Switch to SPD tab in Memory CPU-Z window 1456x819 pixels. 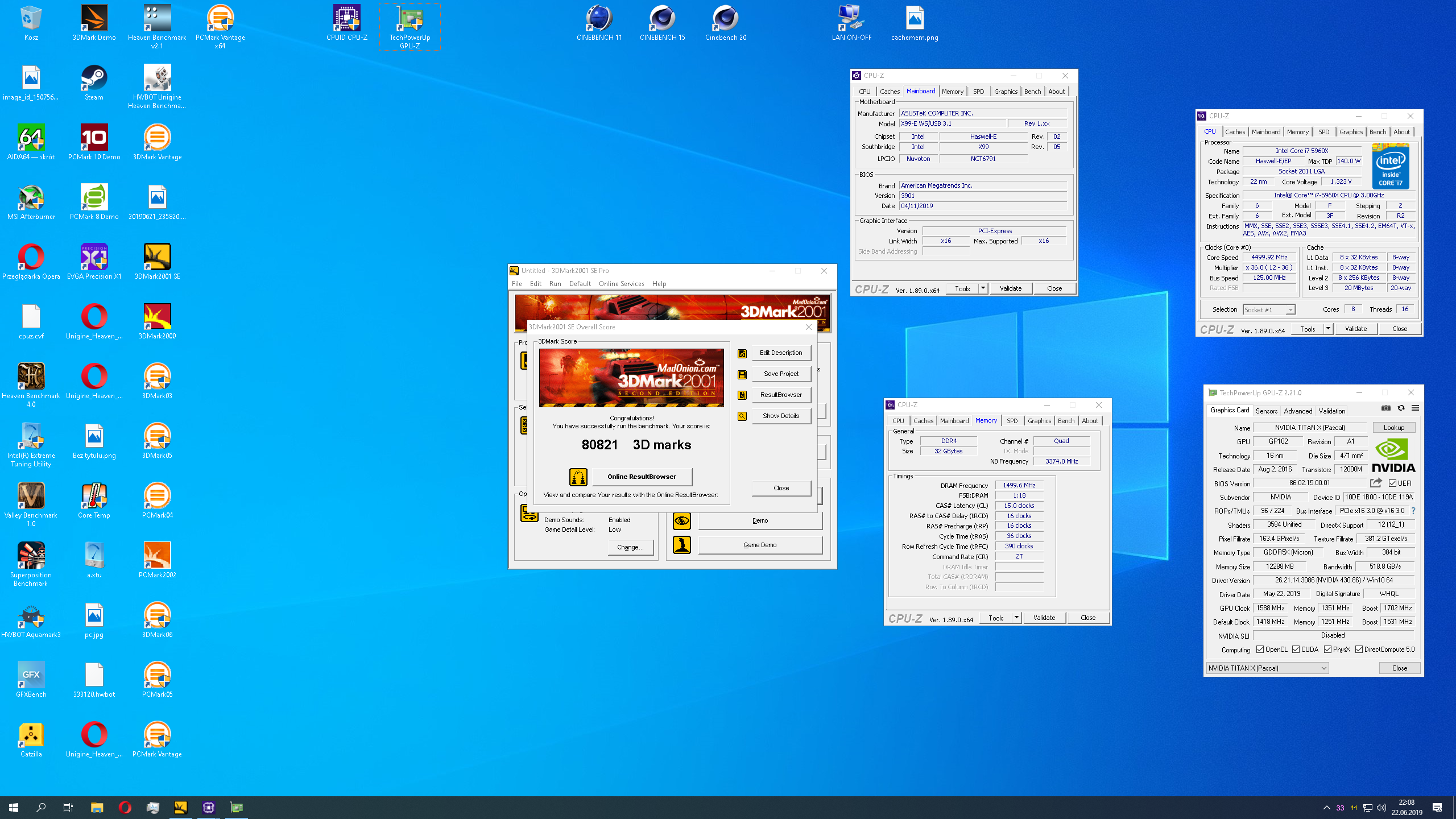point(1012,421)
